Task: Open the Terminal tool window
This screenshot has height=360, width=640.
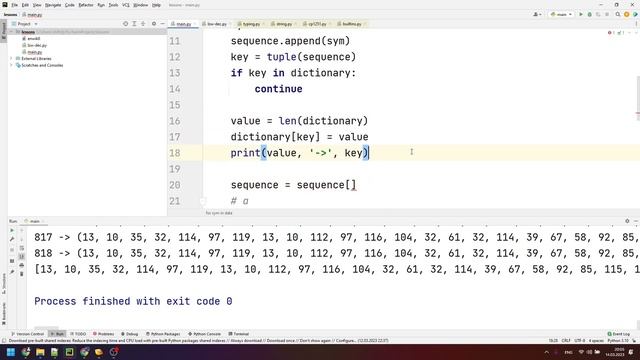Action: pos(239,334)
